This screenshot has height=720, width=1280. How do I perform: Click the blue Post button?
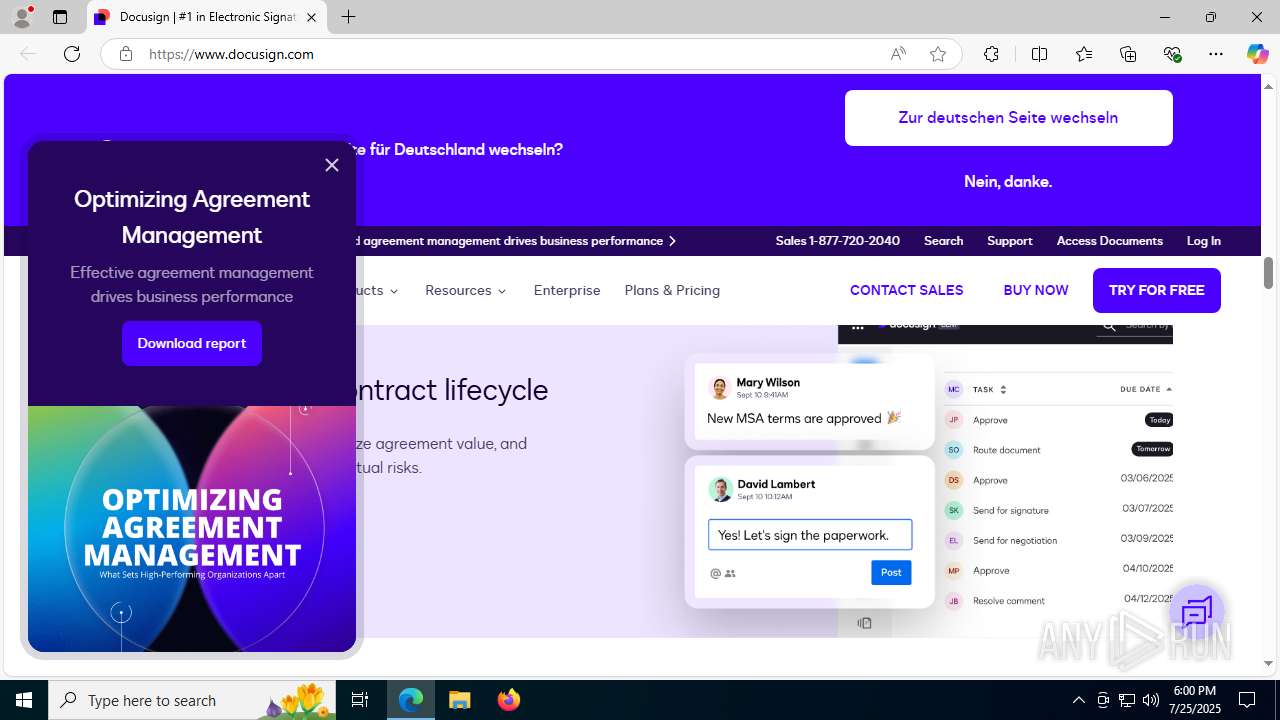891,572
